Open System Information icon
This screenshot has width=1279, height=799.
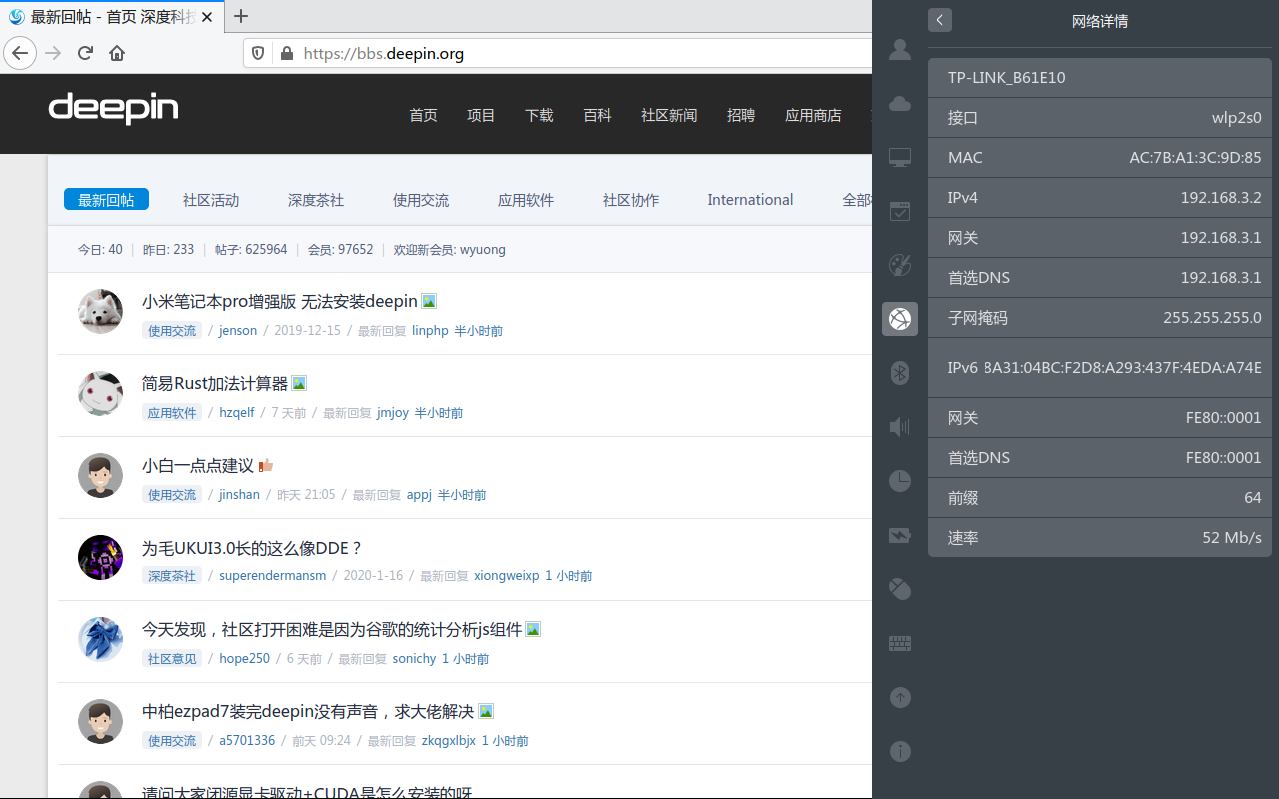[900, 751]
